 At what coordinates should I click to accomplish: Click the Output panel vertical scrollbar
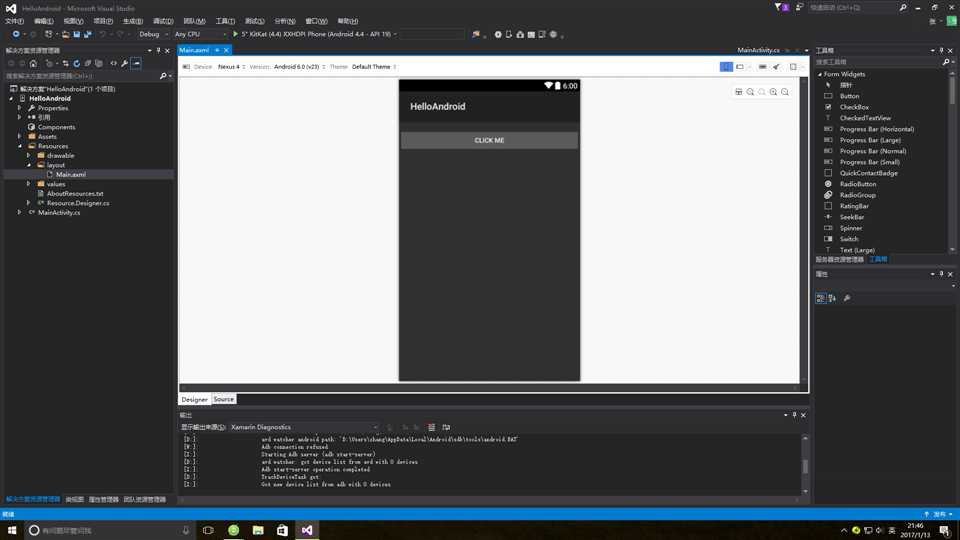point(805,465)
